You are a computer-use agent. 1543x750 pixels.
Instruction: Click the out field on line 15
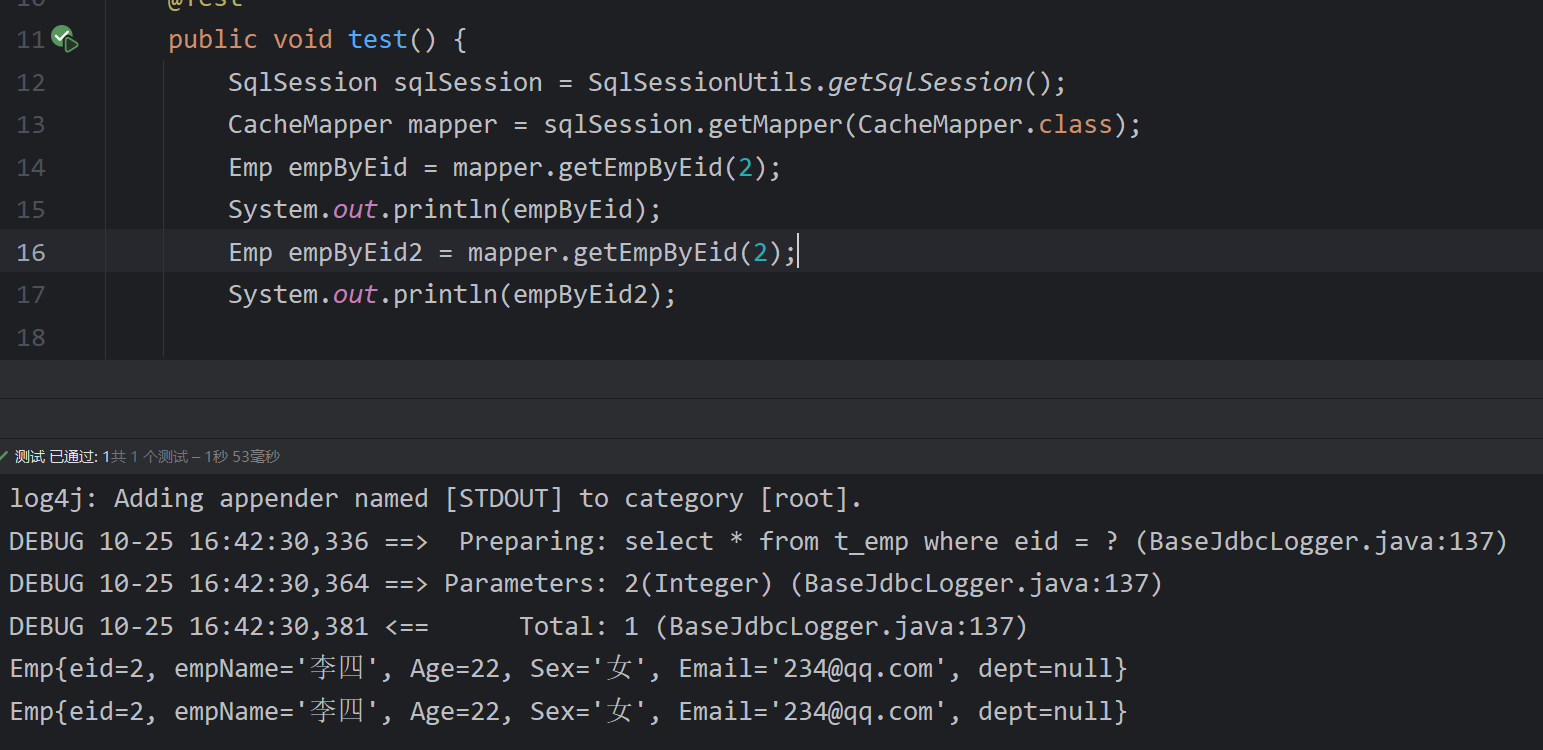(x=355, y=210)
